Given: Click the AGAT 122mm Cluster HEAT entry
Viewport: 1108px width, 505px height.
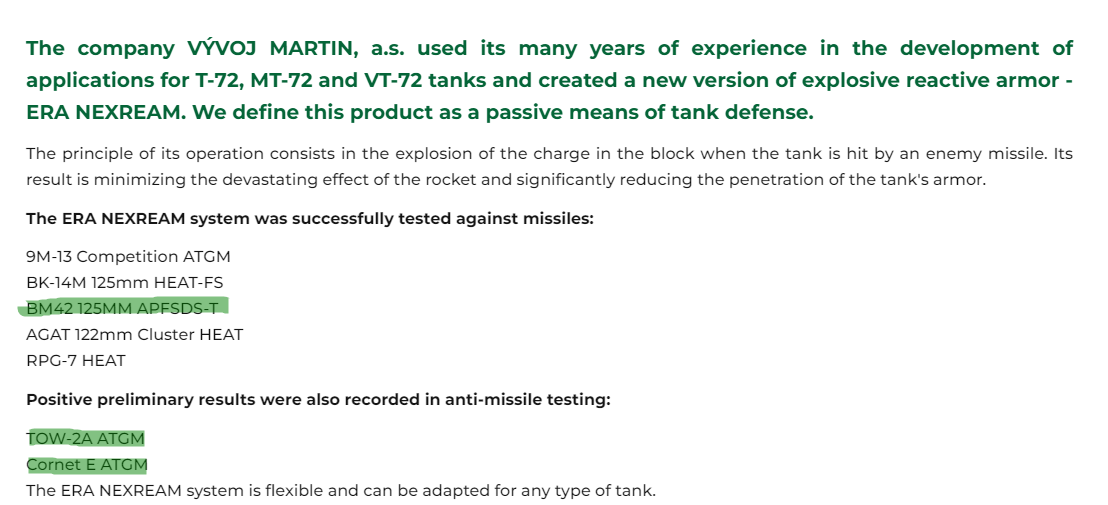Looking at the screenshot, I should pos(135,334).
